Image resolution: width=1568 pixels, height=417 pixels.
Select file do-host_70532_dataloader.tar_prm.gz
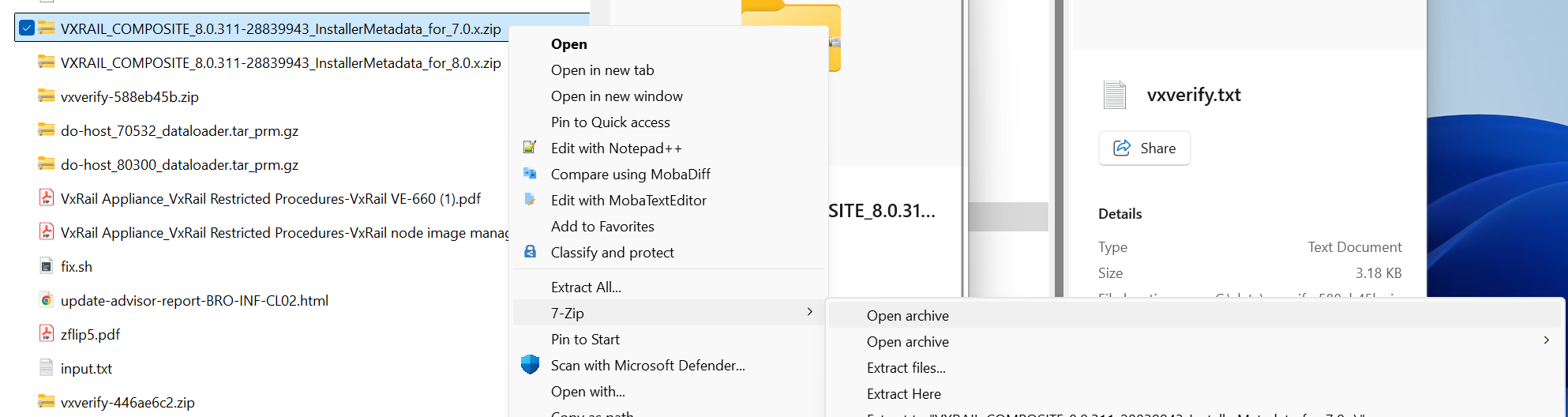click(x=179, y=130)
